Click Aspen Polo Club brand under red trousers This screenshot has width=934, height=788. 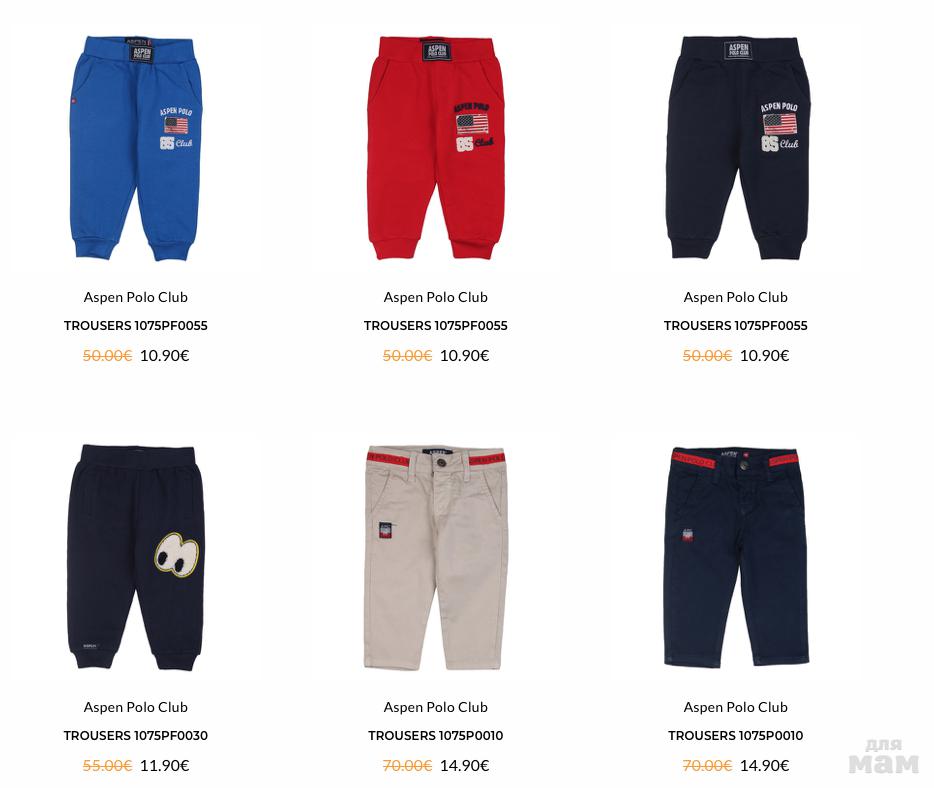click(435, 297)
